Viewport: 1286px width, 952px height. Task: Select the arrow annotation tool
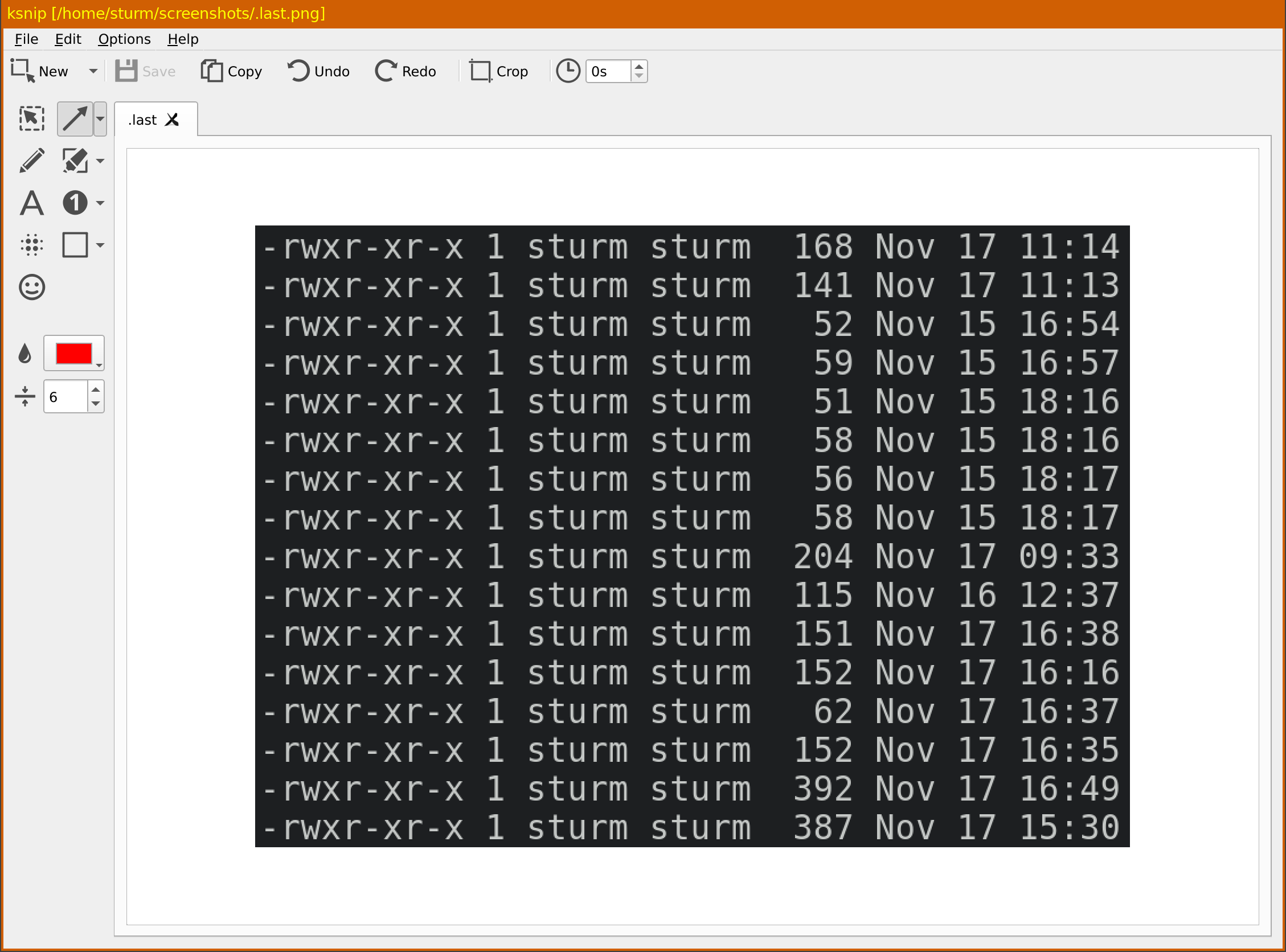75,118
